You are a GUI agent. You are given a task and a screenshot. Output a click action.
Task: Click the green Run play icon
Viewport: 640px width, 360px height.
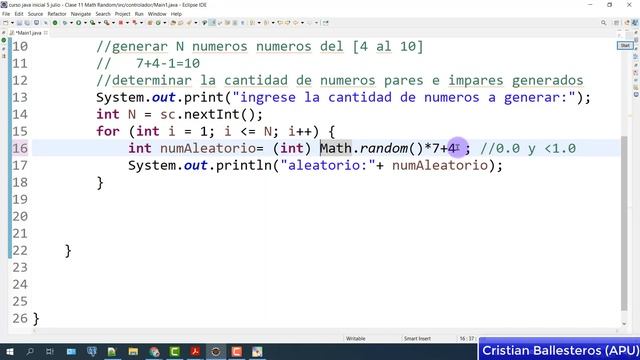point(79,23)
